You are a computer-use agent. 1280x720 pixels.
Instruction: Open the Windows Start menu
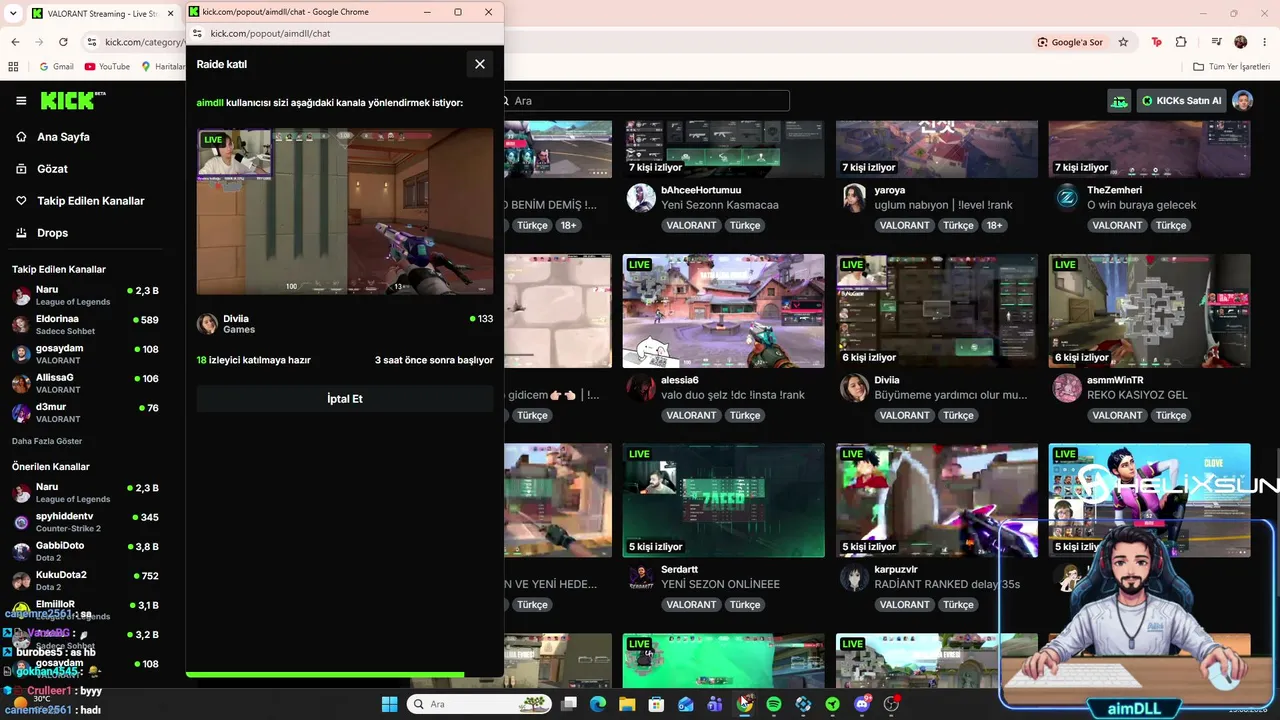click(x=389, y=704)
